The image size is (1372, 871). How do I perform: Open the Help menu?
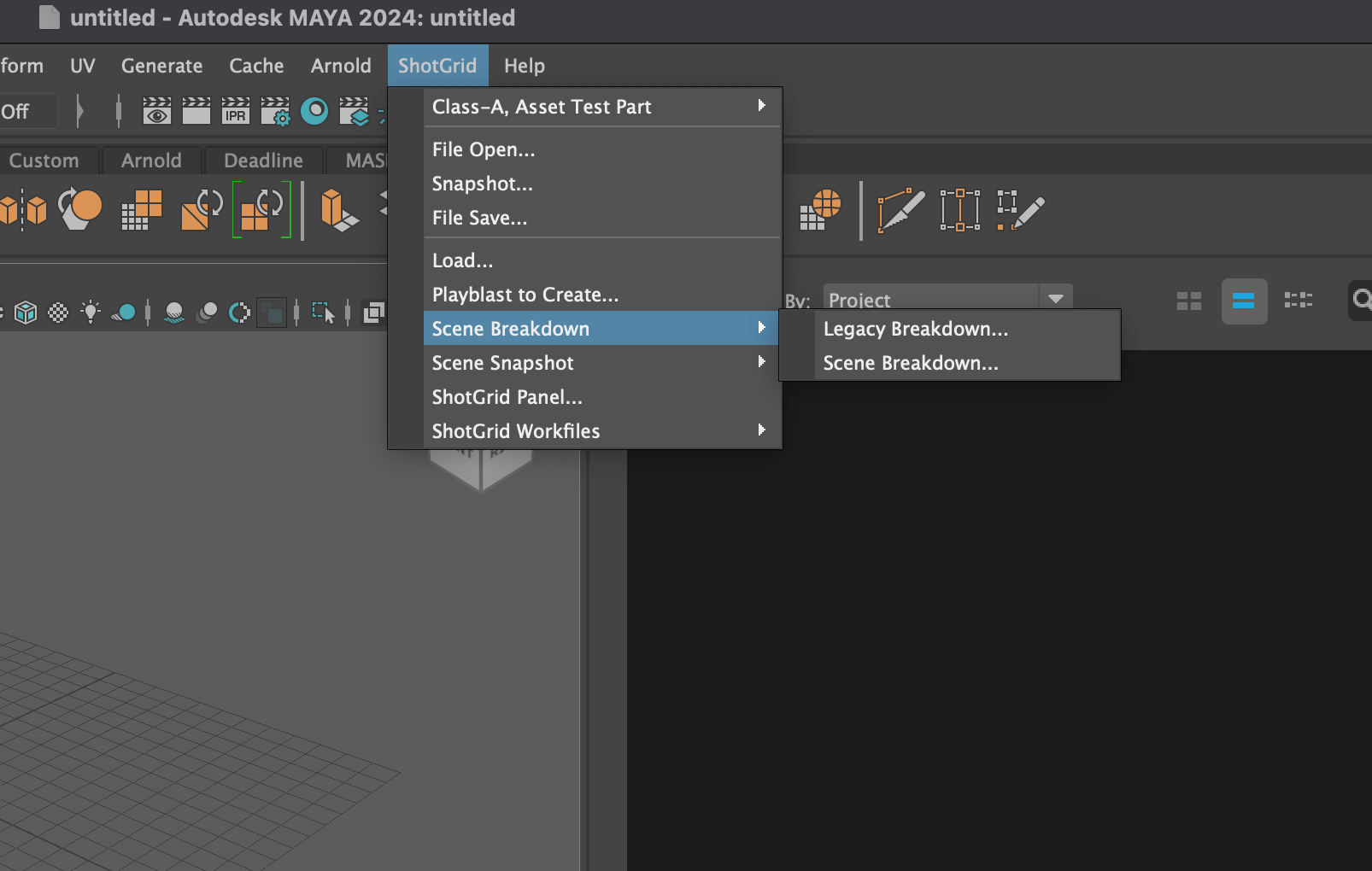point(525,66)
